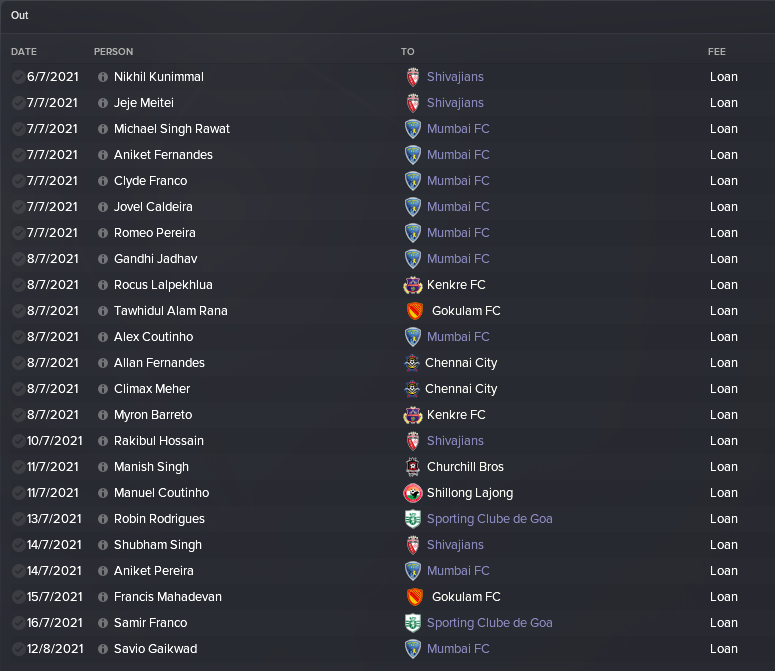
Task: Toggle checkmark on Manish Singh's 11/7/2021 row
Action: [x=18, y=467]
